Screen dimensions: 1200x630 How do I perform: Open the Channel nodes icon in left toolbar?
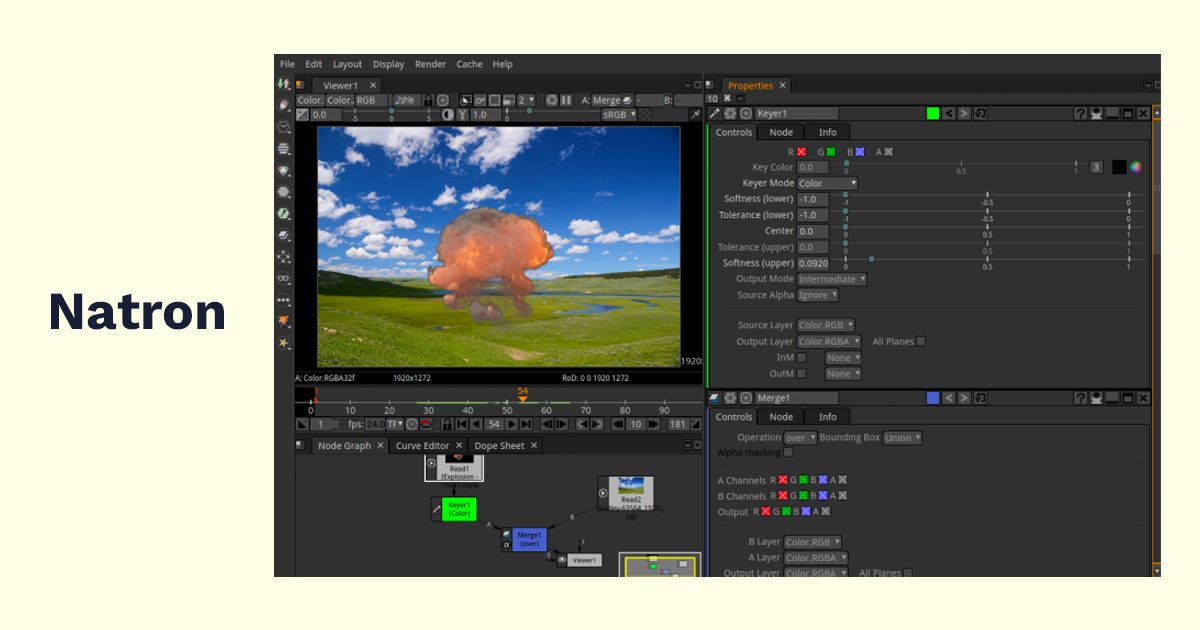pos(284,148)
